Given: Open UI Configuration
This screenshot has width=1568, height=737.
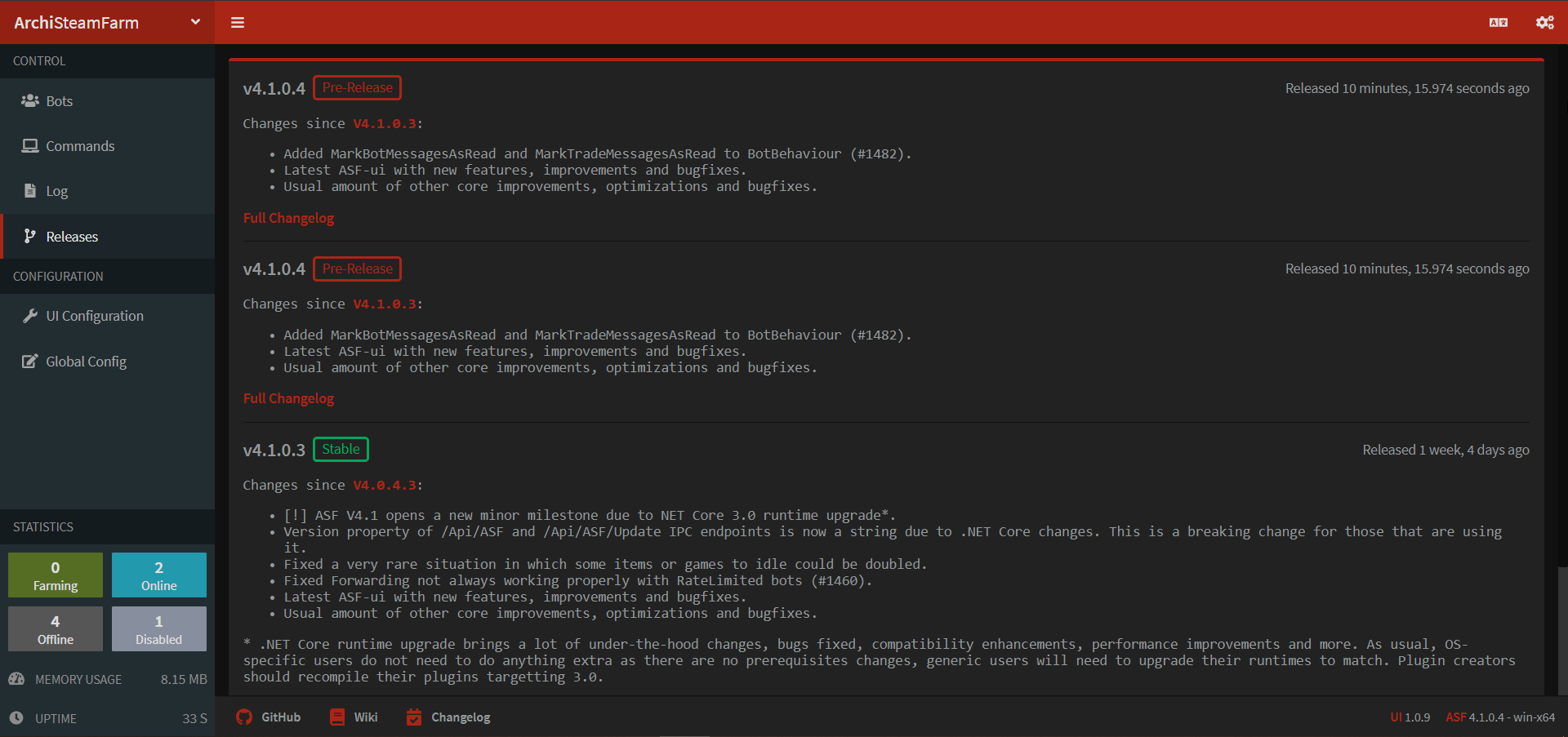Looking at the screenshot, I should tap(107, 316).
